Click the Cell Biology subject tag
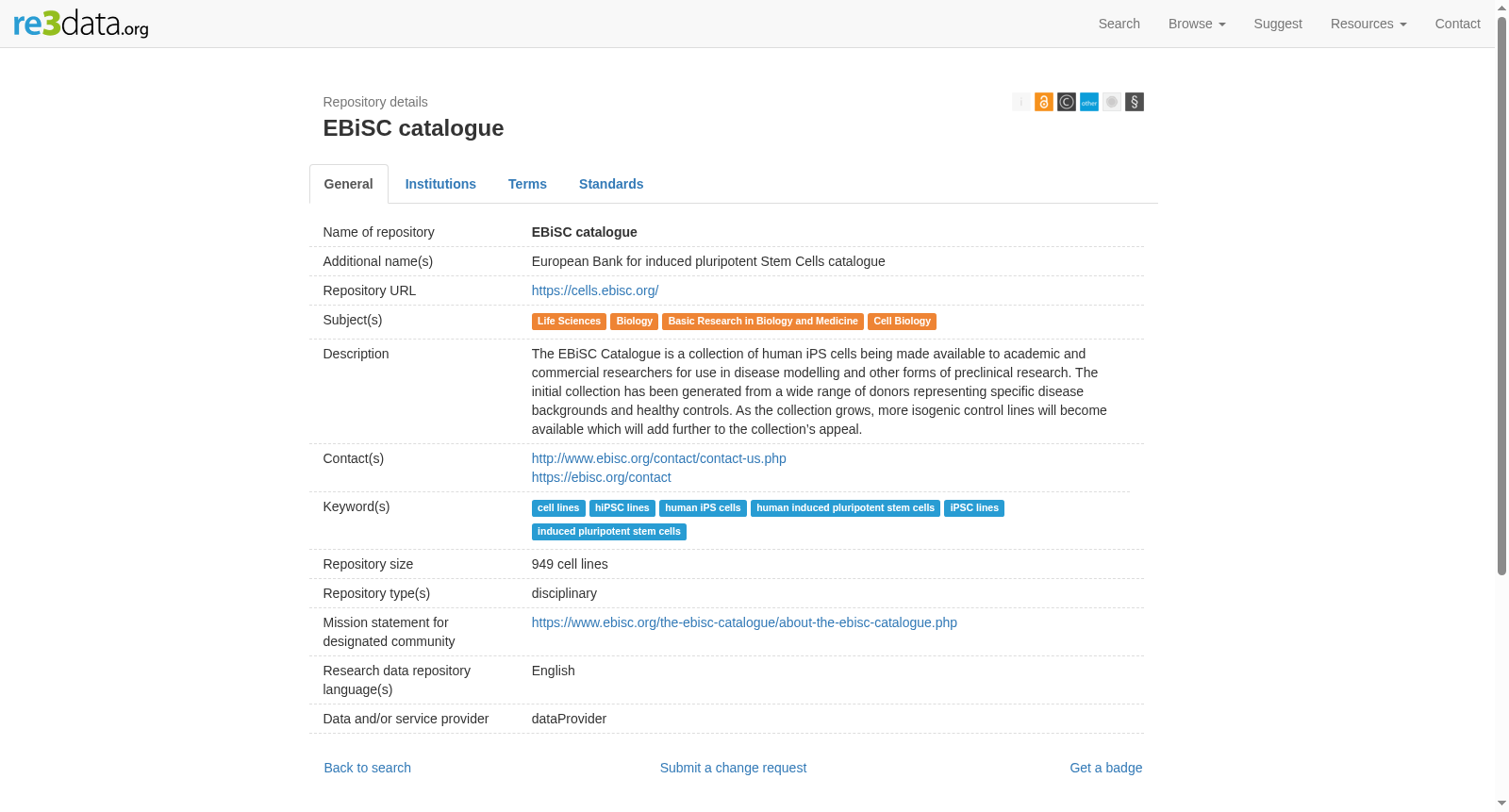 [902, 322]
